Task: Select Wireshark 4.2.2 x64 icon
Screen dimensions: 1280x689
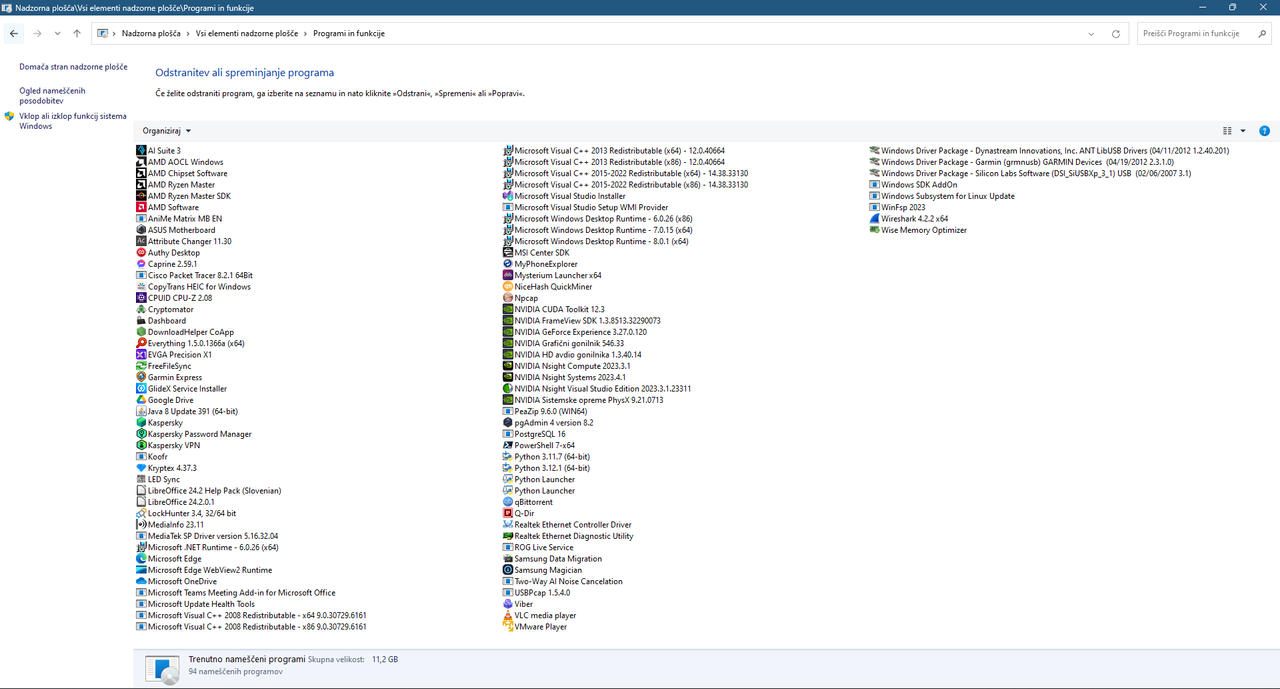Action: (x=874, y=218)
